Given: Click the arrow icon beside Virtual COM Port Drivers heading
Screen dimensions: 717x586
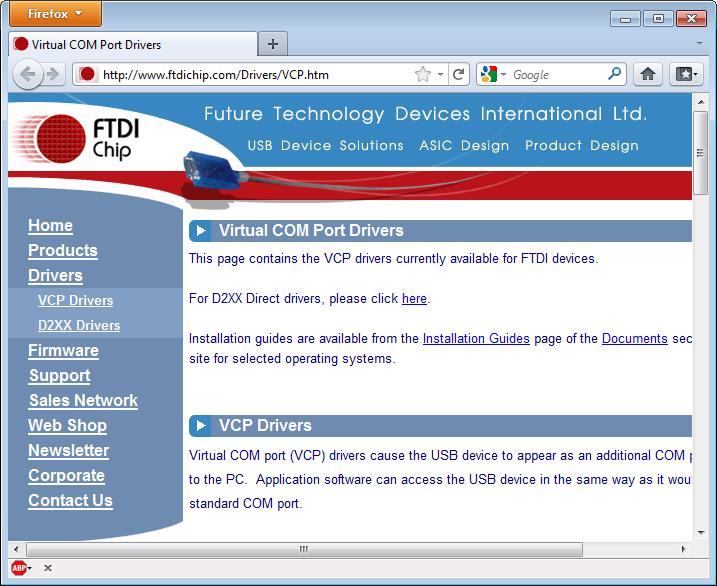Looking at the screenshot, I should 200,231.
